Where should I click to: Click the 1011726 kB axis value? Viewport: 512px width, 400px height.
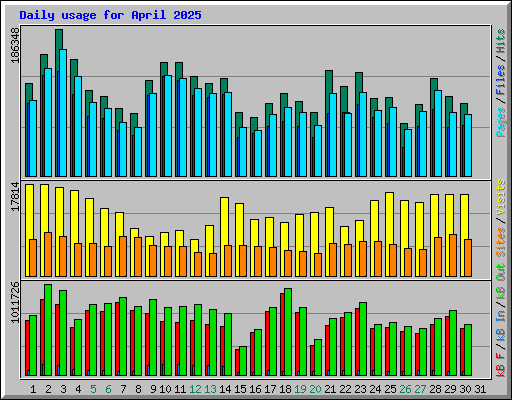15,302
